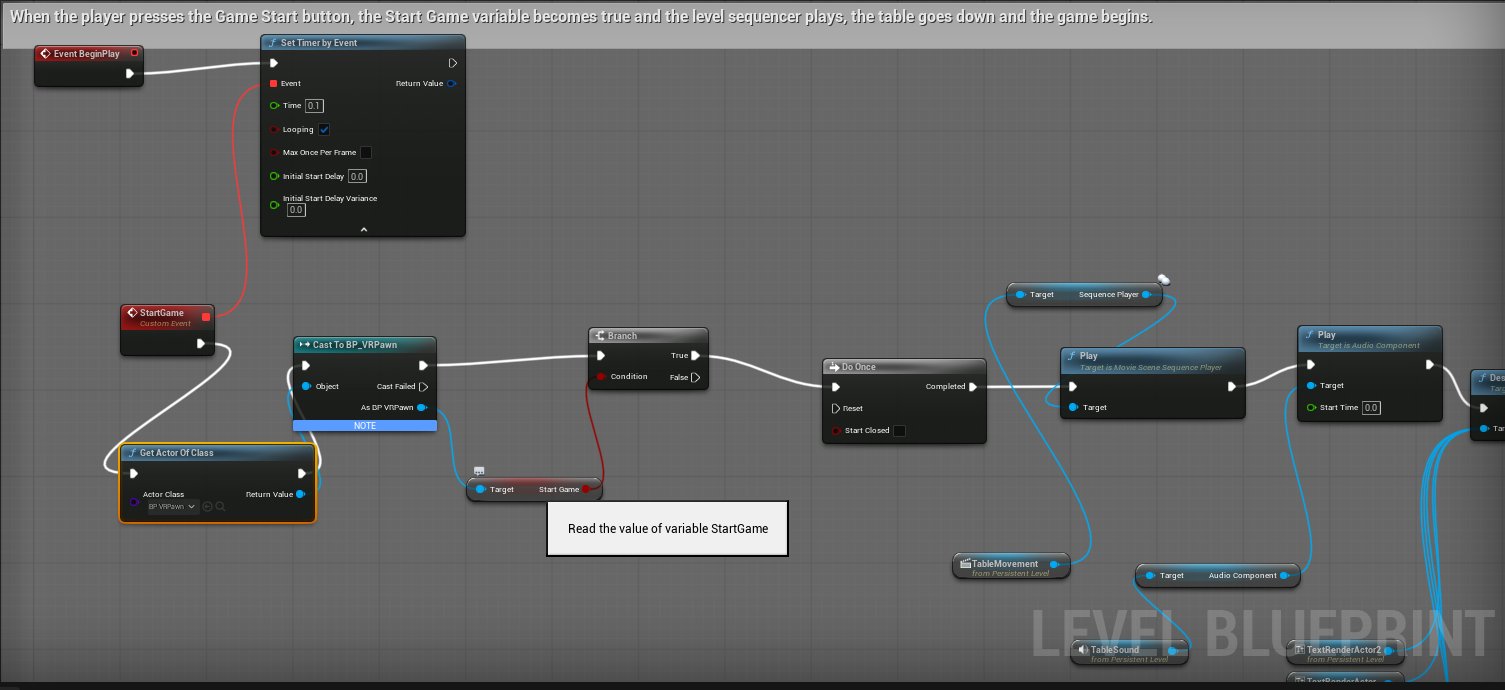Click Do Once's top exec input pin
This screenshot has height=690, width=1505.
836,387
